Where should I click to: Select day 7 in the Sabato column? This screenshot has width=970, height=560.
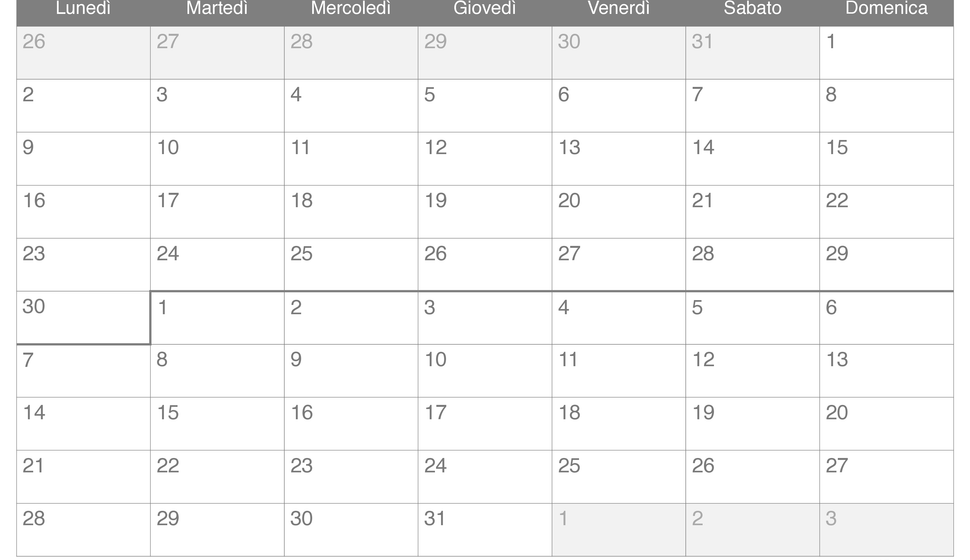[x=753, y=106]
